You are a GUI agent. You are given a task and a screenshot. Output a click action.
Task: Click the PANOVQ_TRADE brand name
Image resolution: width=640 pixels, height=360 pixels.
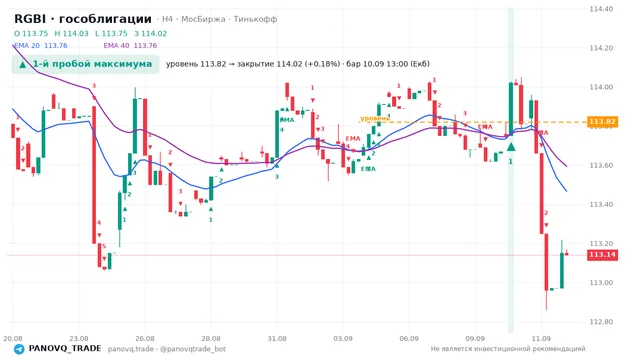coord(65,349)
